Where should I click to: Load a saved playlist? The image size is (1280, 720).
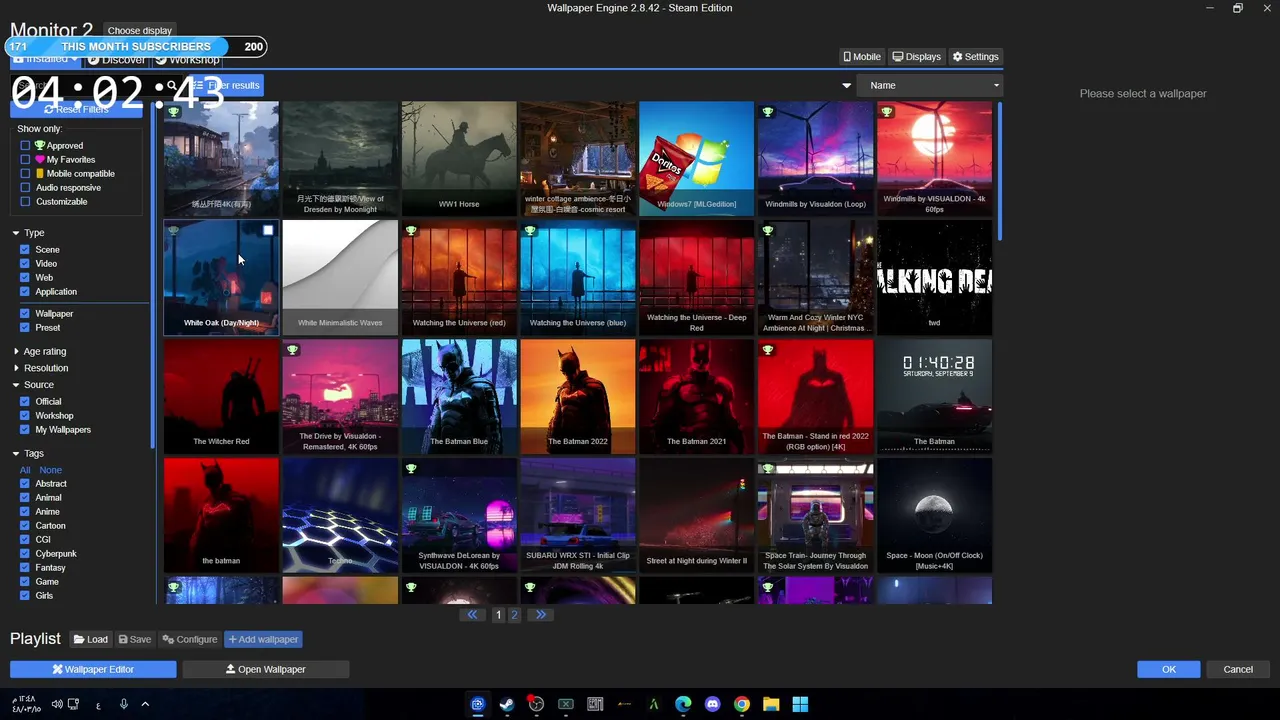90,640
